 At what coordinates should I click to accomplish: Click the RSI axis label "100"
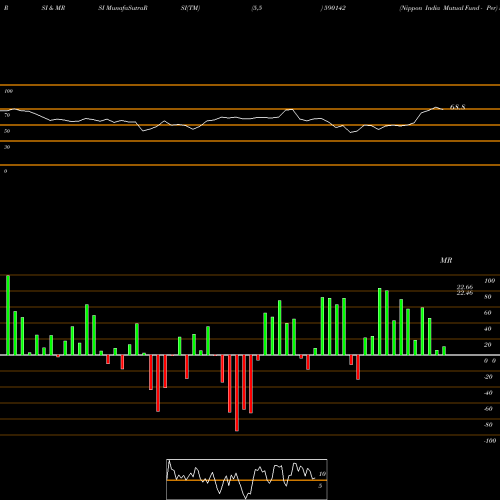pos(8,91)
